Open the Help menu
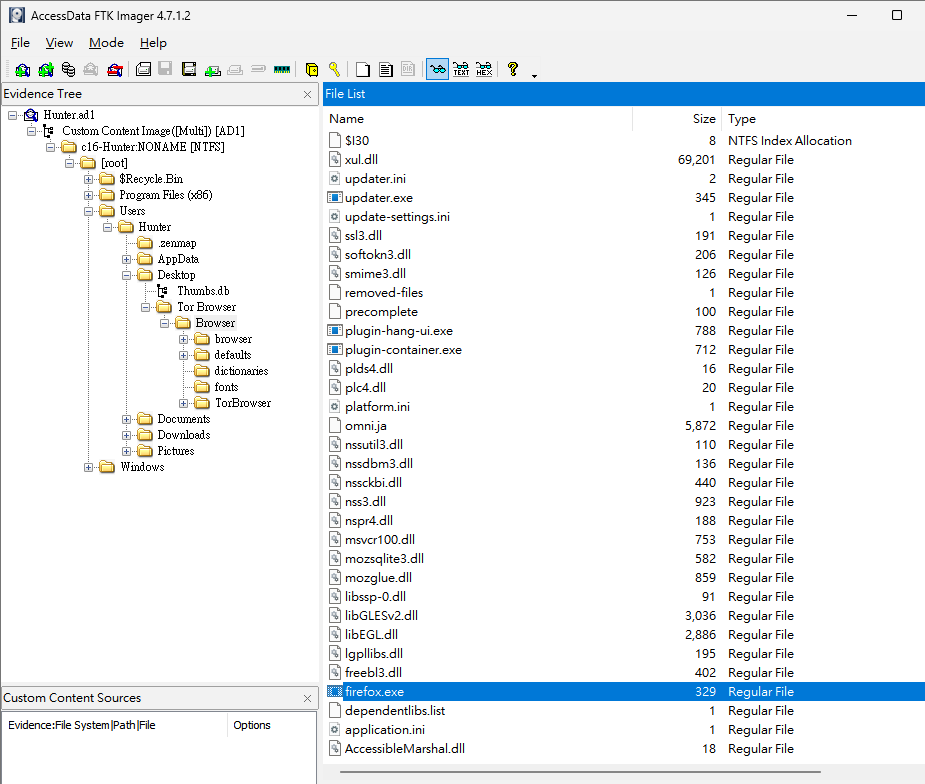This screenshot has height=784, width=925. click(153, 43)
